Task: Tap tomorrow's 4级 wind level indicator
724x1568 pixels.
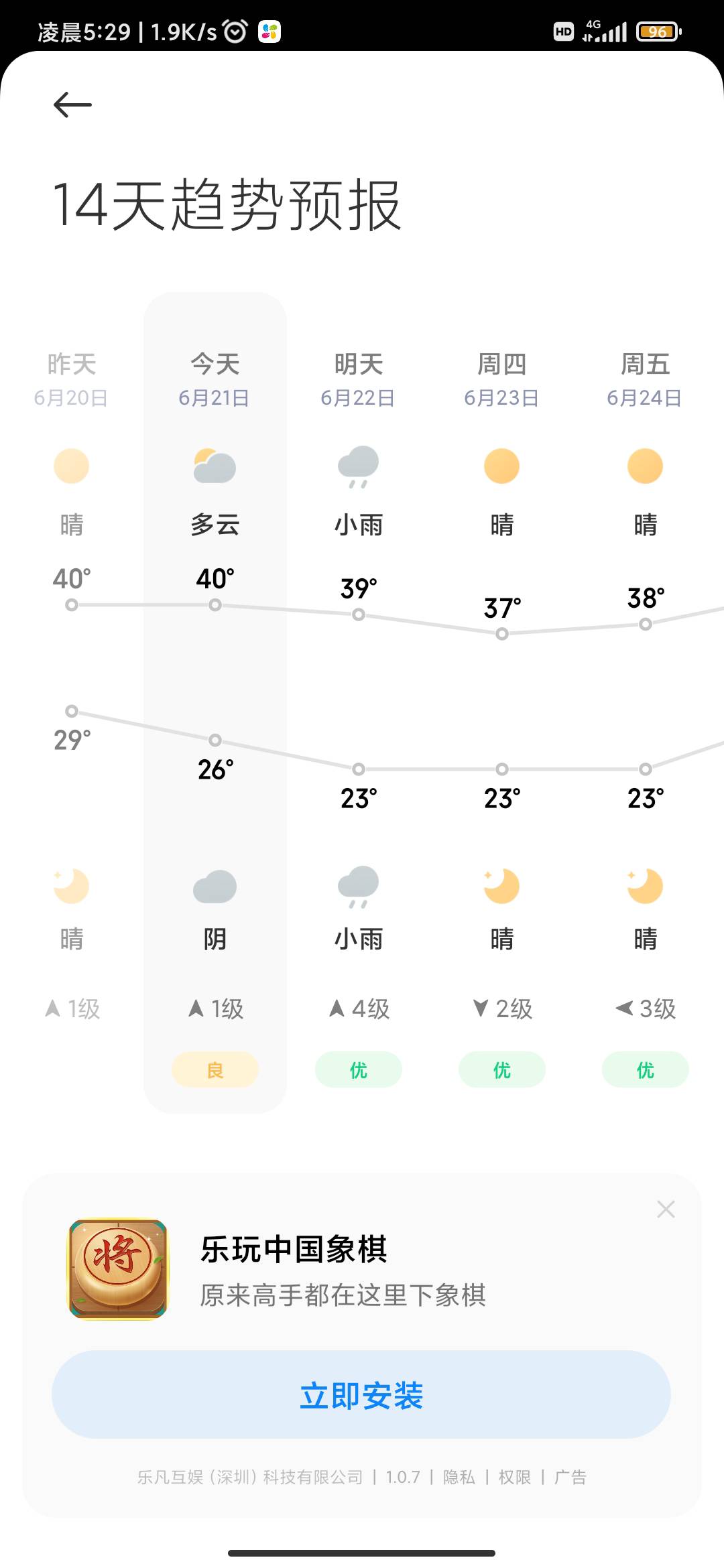Action: click(x=359, y=1008)
